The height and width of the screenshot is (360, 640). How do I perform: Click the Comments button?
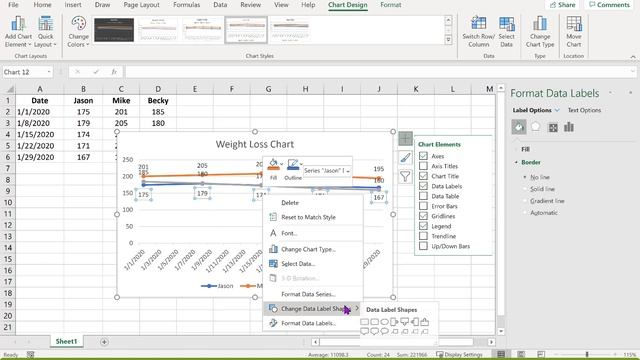(609, 5)
